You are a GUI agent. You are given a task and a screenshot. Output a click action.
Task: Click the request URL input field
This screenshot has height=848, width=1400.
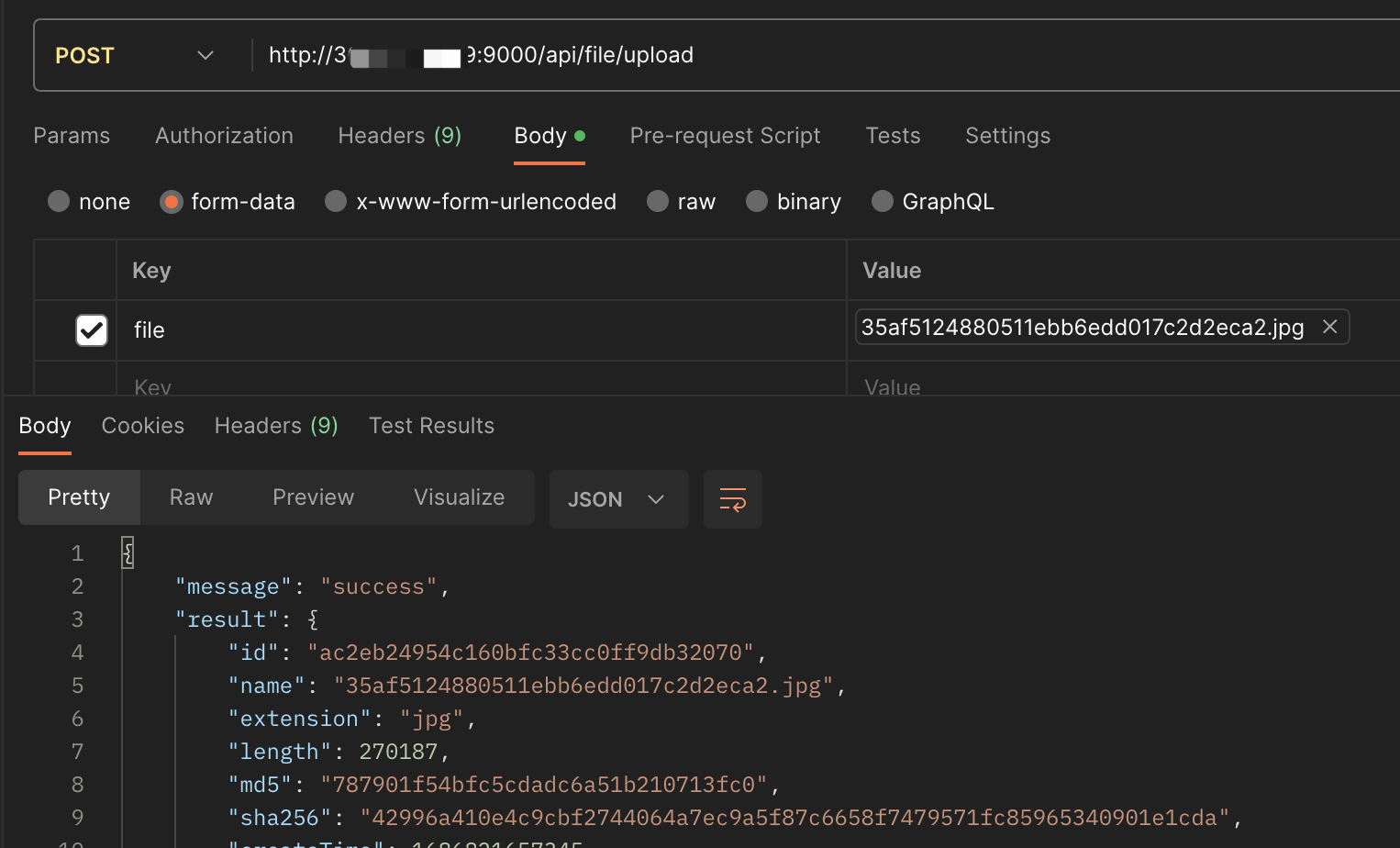[642, 55]
